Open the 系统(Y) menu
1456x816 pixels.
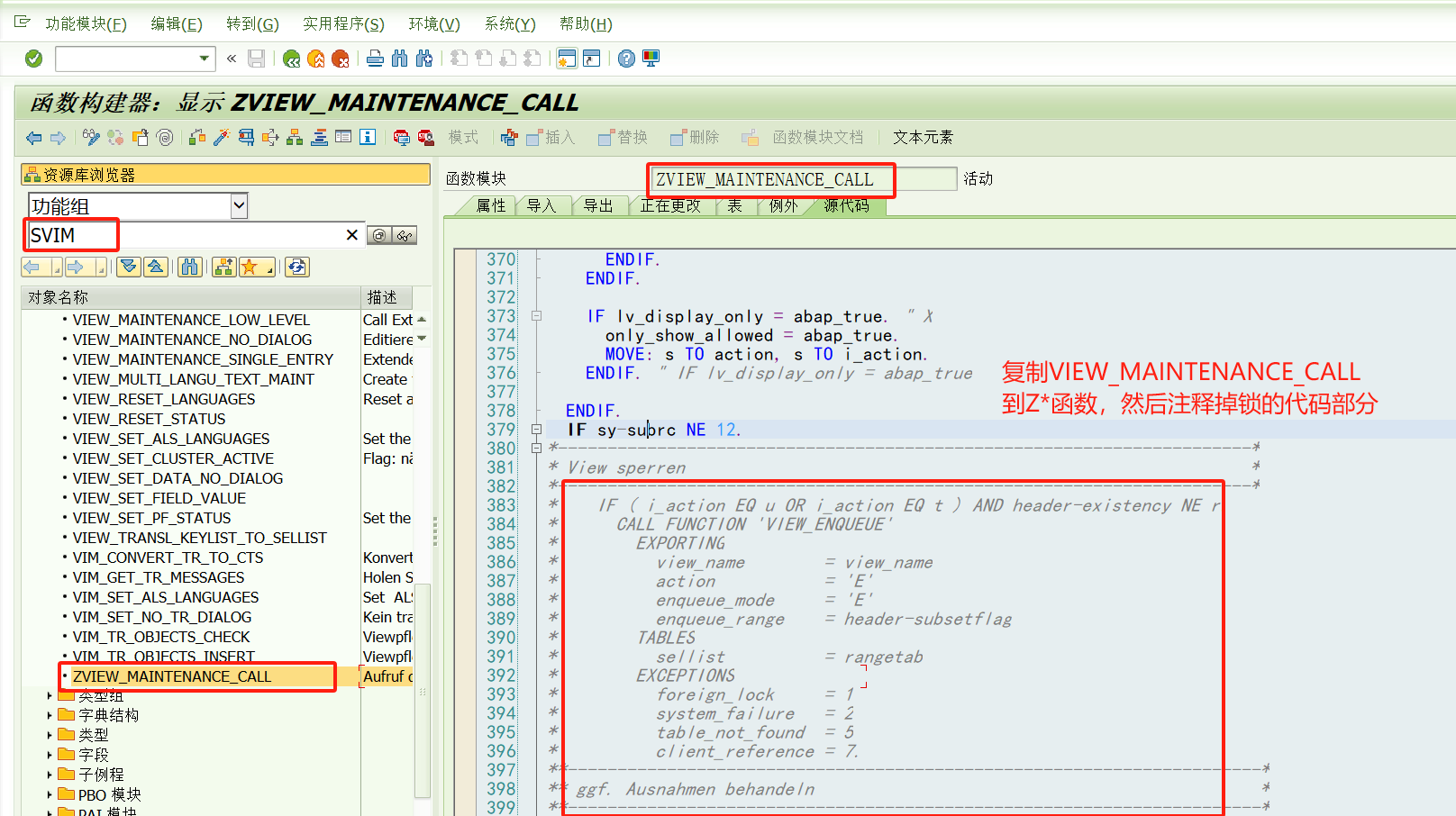click(x=510, y=24)
